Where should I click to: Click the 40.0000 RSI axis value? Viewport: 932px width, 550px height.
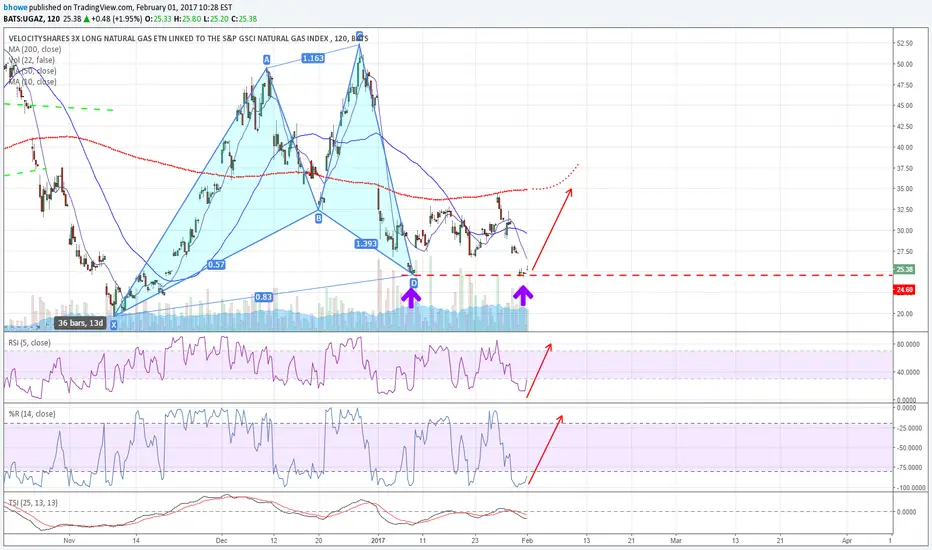coord(909,372)
